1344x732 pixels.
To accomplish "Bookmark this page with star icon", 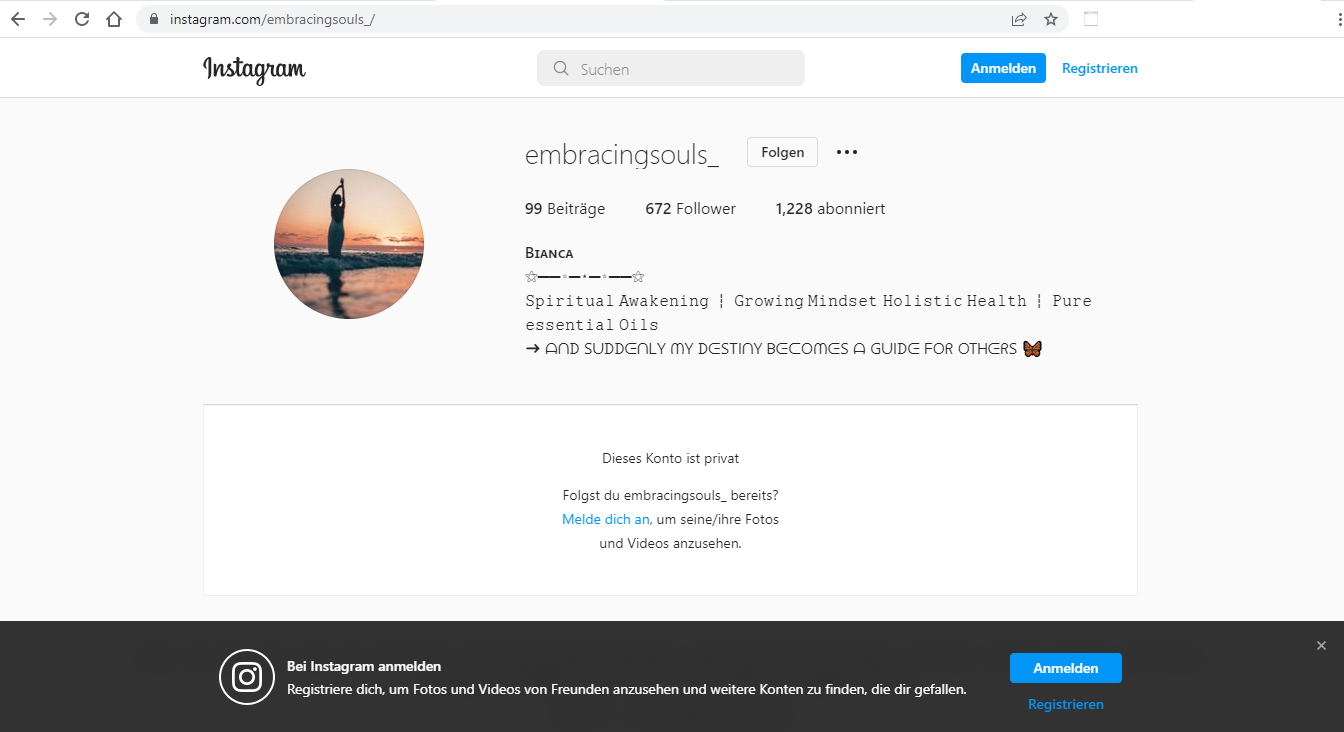I will click(x=1051, y=19).
